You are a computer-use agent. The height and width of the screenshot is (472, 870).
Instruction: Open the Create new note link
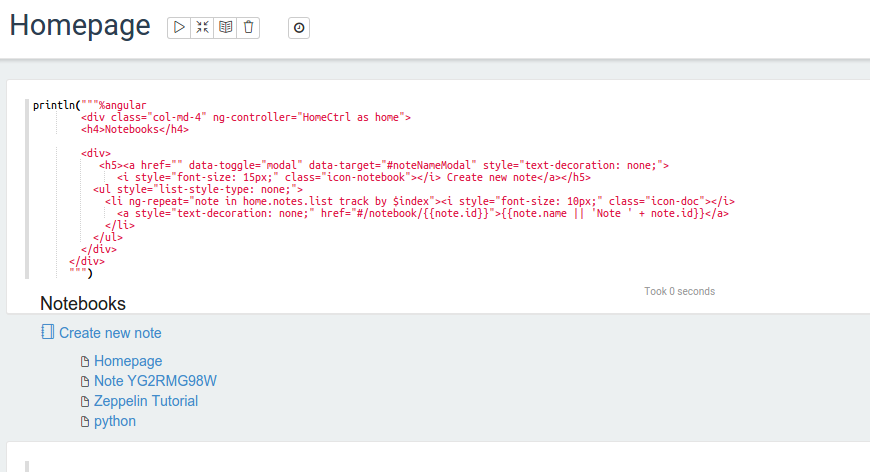110,333
